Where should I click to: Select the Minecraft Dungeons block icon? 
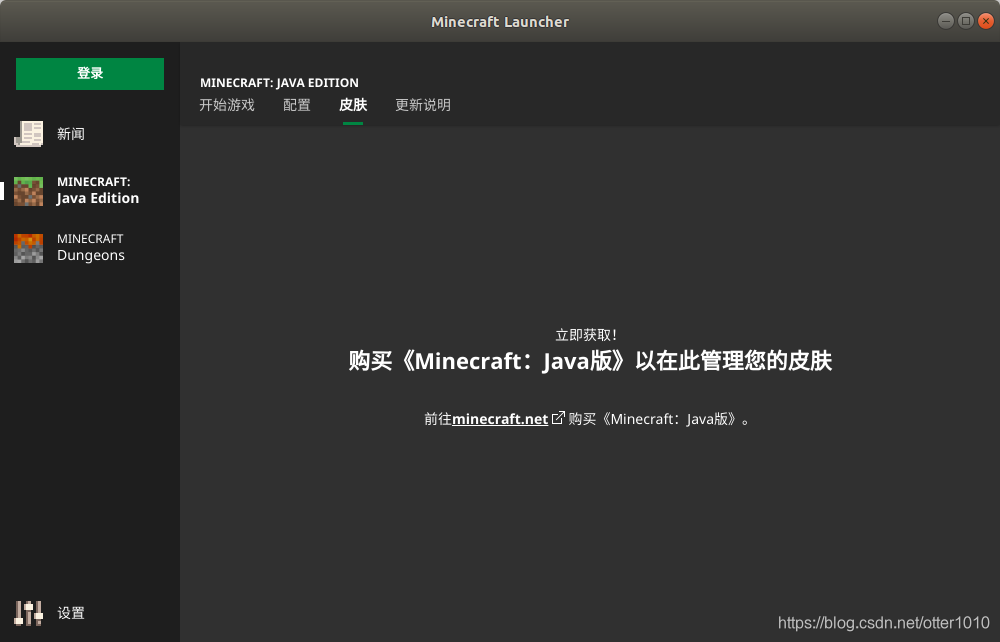click(x=29, y=248)
